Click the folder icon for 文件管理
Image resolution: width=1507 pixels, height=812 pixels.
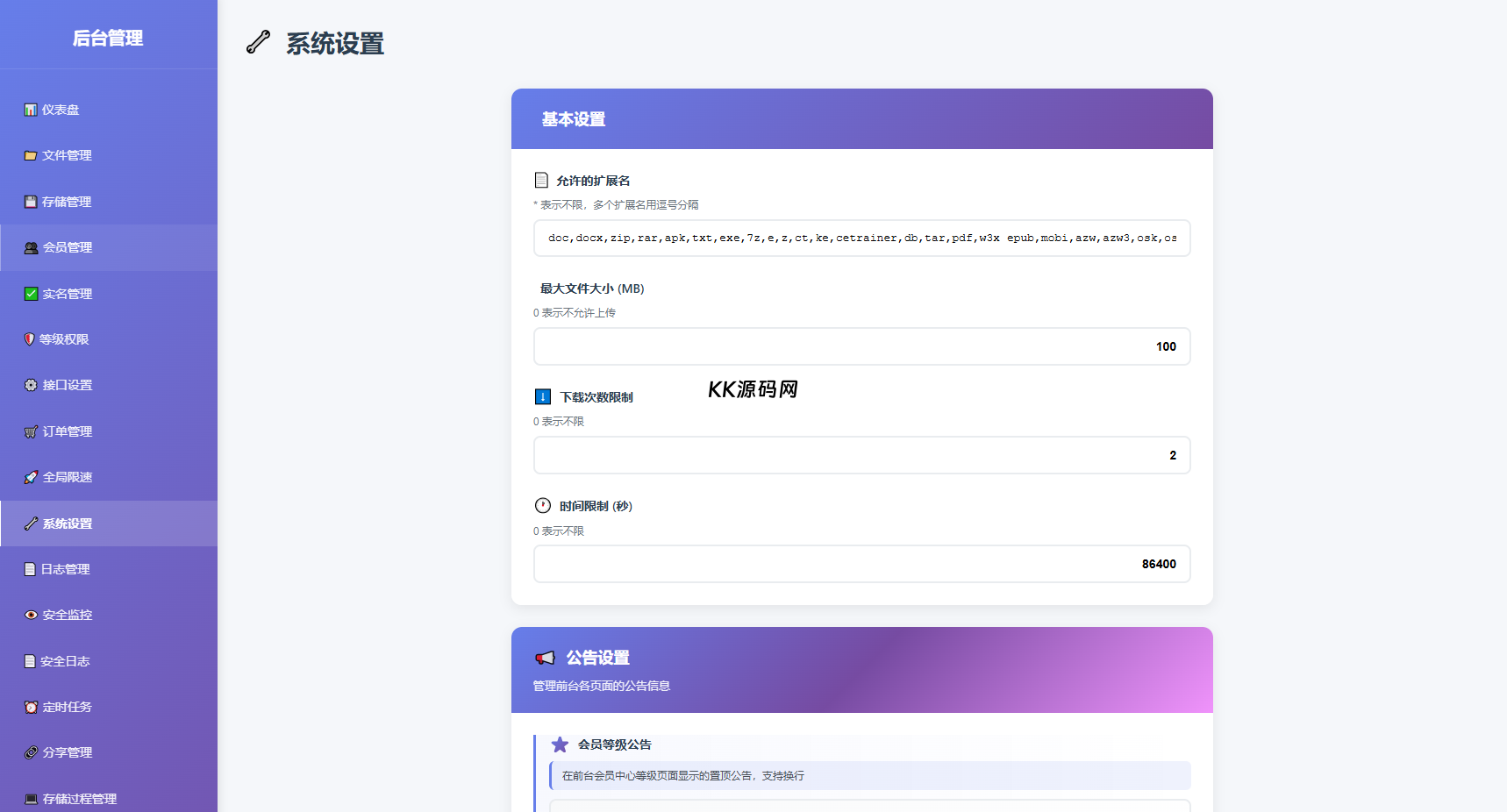tap(31, 156)
